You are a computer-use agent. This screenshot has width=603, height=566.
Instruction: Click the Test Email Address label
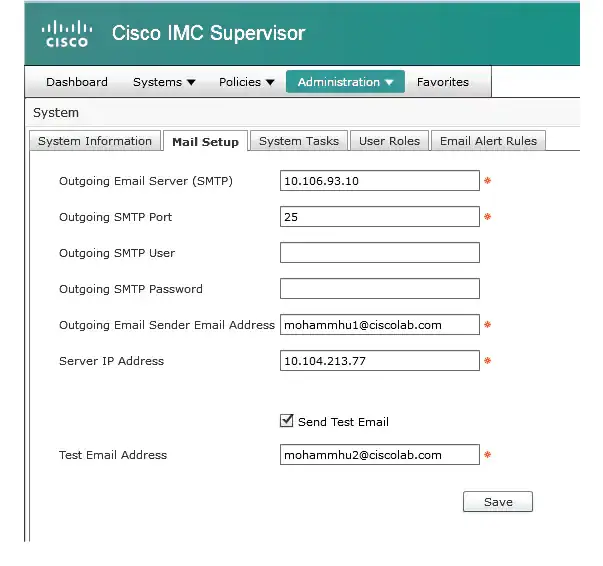[113, 455]
